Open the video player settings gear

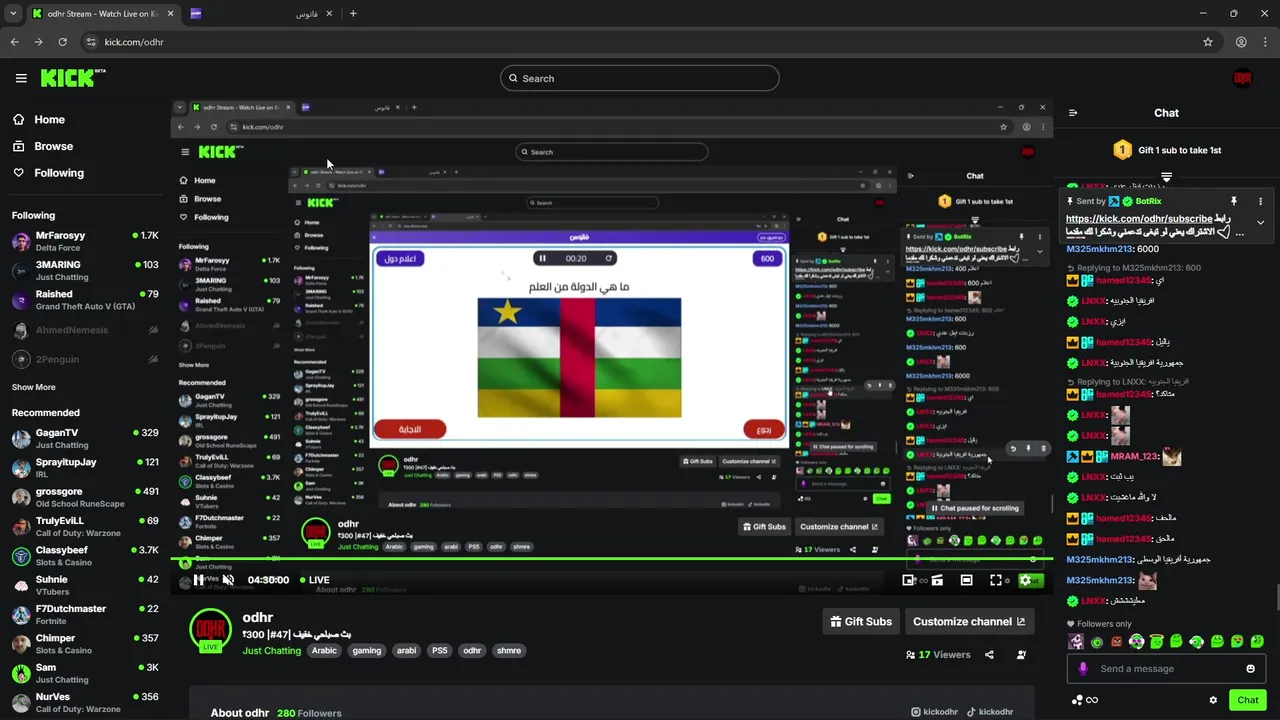(1025, 580)
